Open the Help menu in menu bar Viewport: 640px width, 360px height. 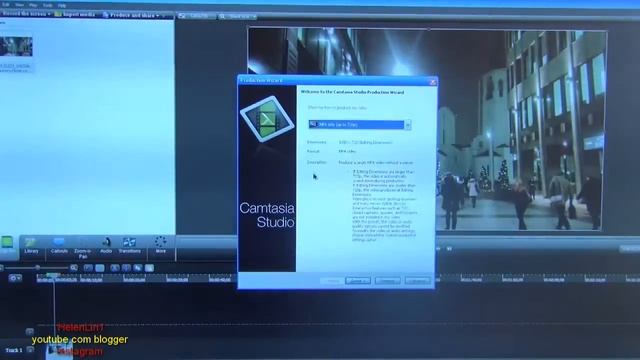click(x=62, y=6)
